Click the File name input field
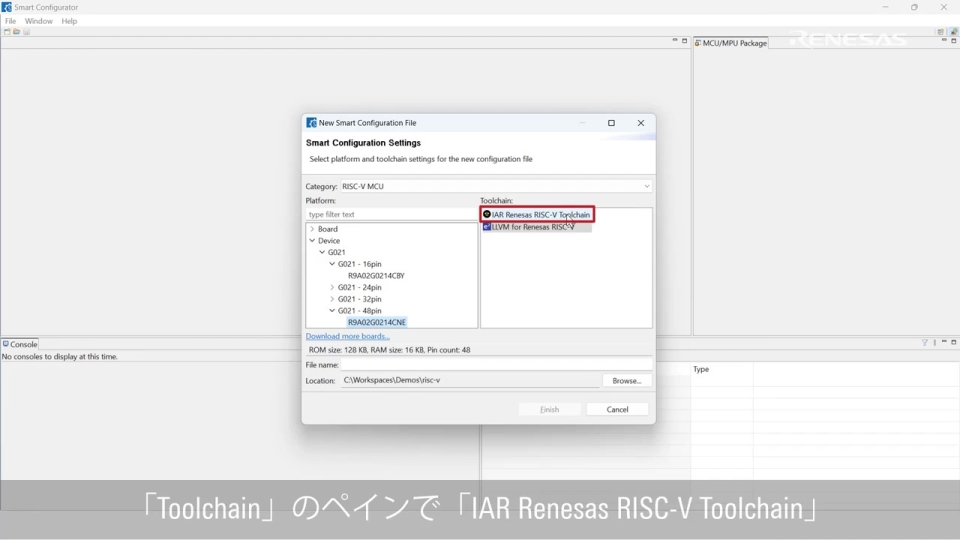Screen dimensions: 960x540 click(x=496, y=364)
